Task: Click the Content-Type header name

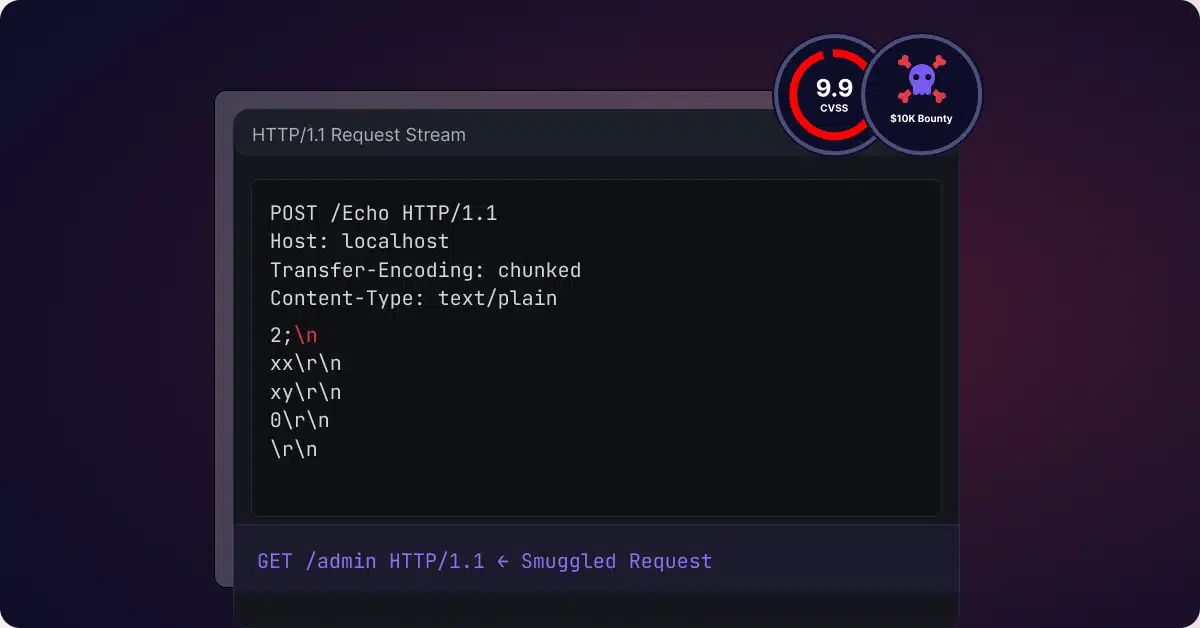Action: click(347, 298)
